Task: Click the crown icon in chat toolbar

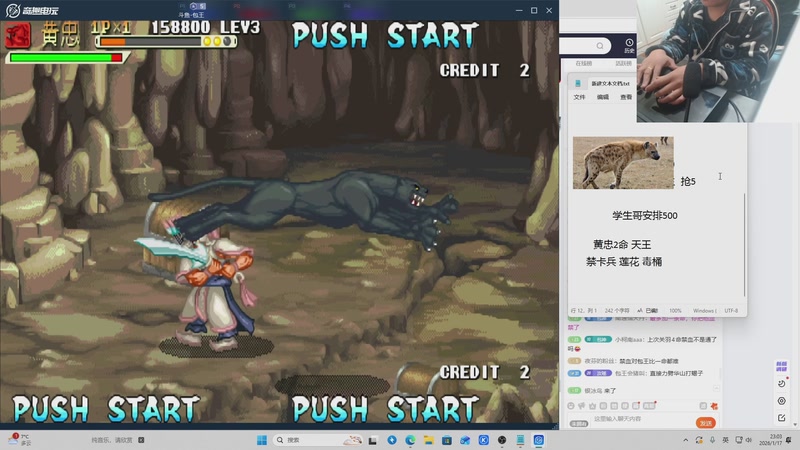Action: 592,406
